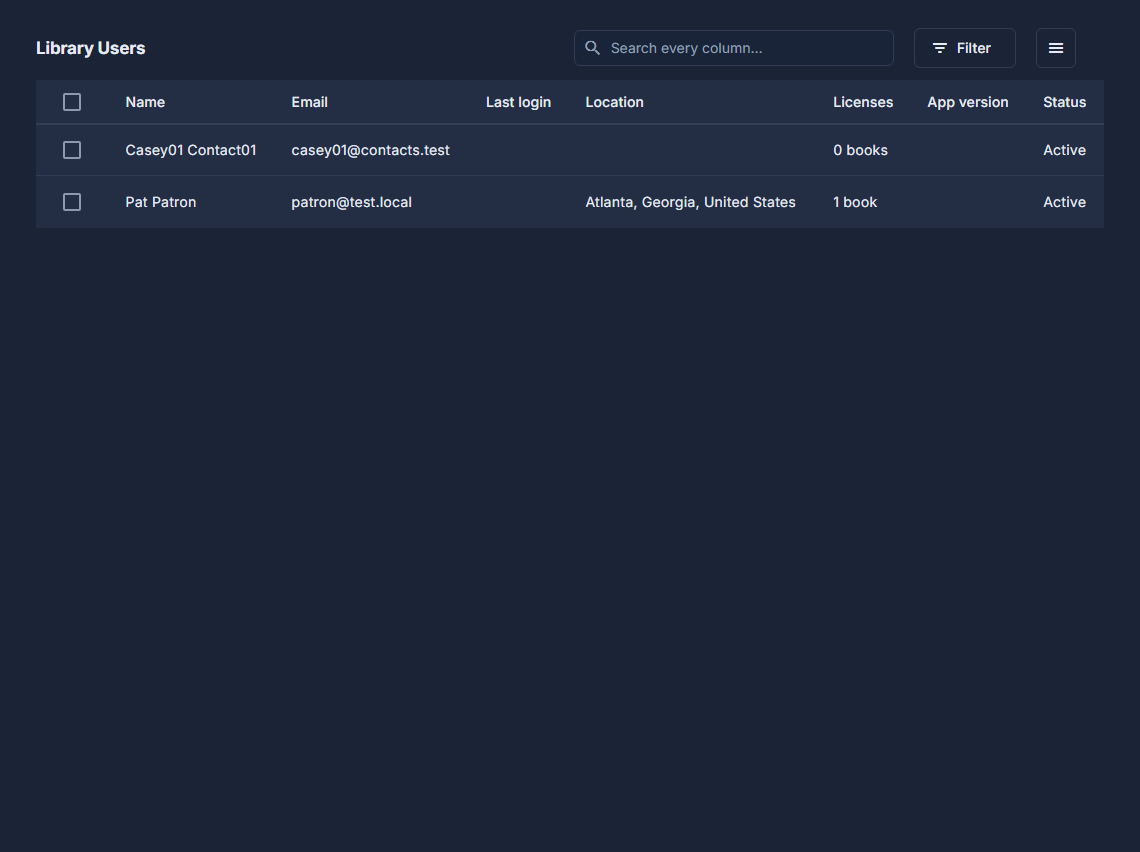Click the email casey01@contacts.test
Image resolution: width=1140 pixels, height=852 pixels.
coord(371,150)
